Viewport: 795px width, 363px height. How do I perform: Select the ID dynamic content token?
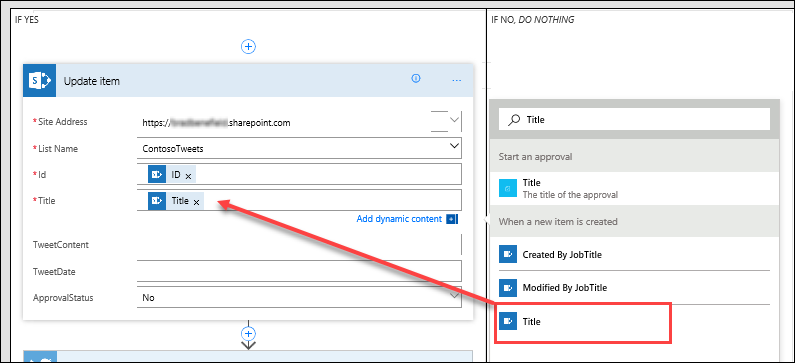click(x=172, y=174)
